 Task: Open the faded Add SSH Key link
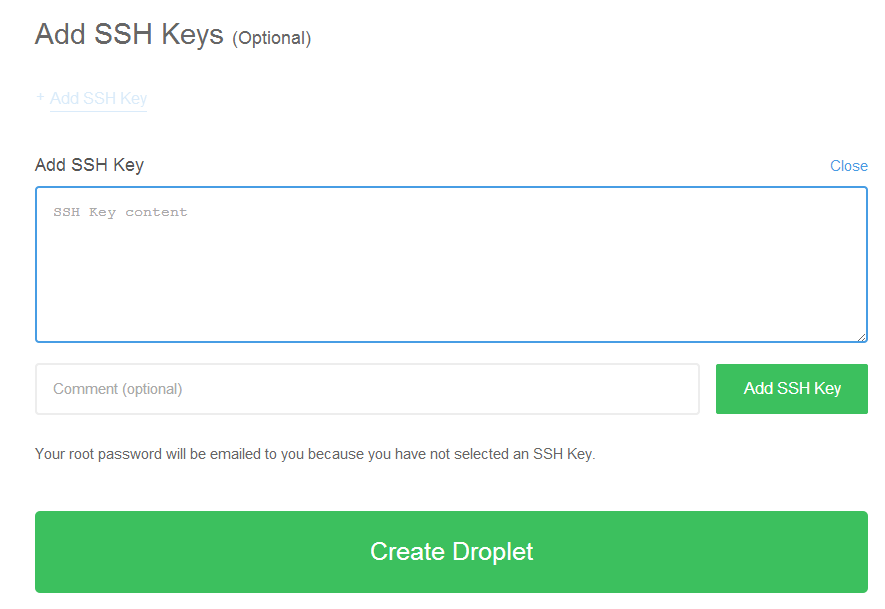pyautogui.click(x=98, y=98)
